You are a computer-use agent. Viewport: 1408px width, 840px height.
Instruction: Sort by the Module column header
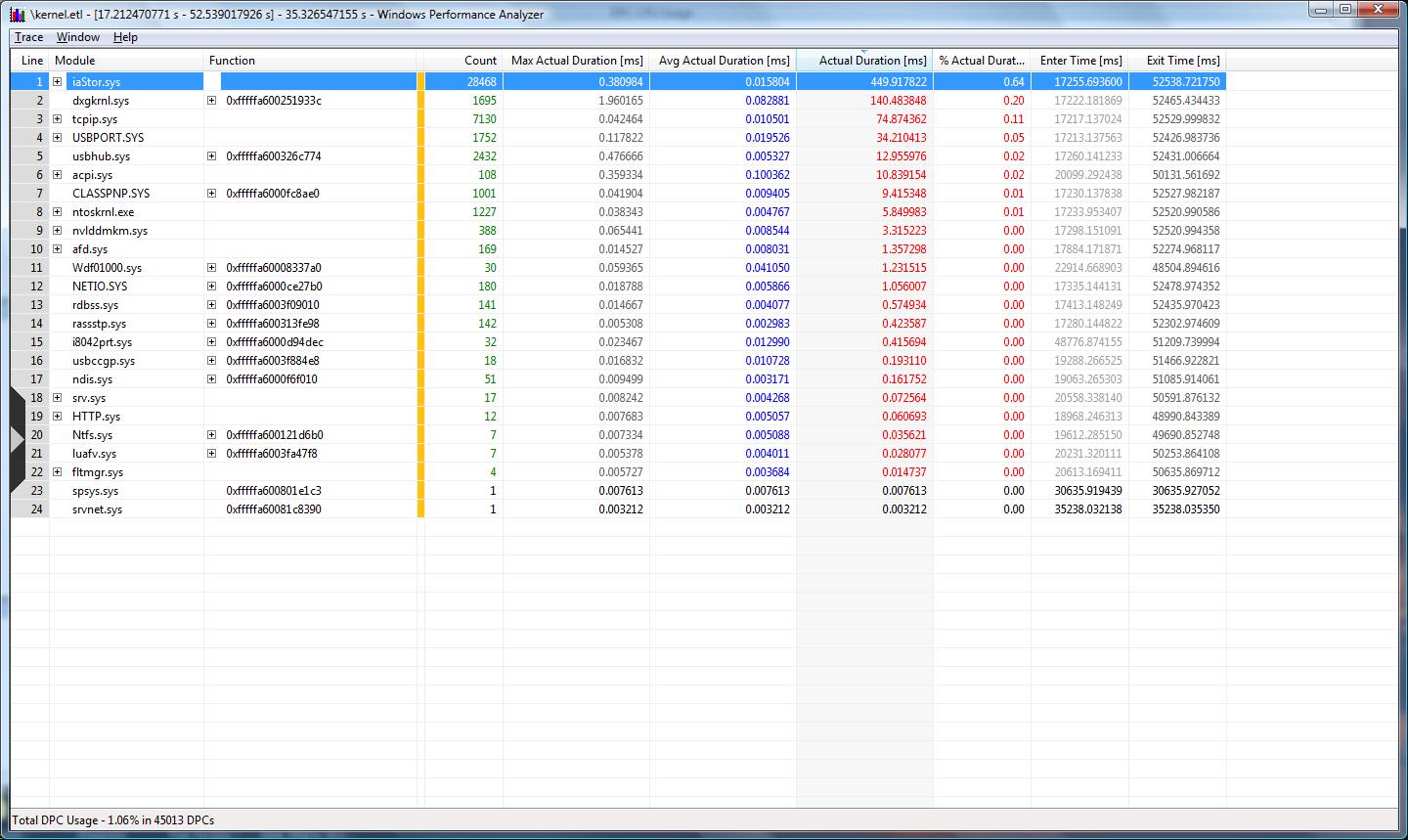[x=126, y=61]
